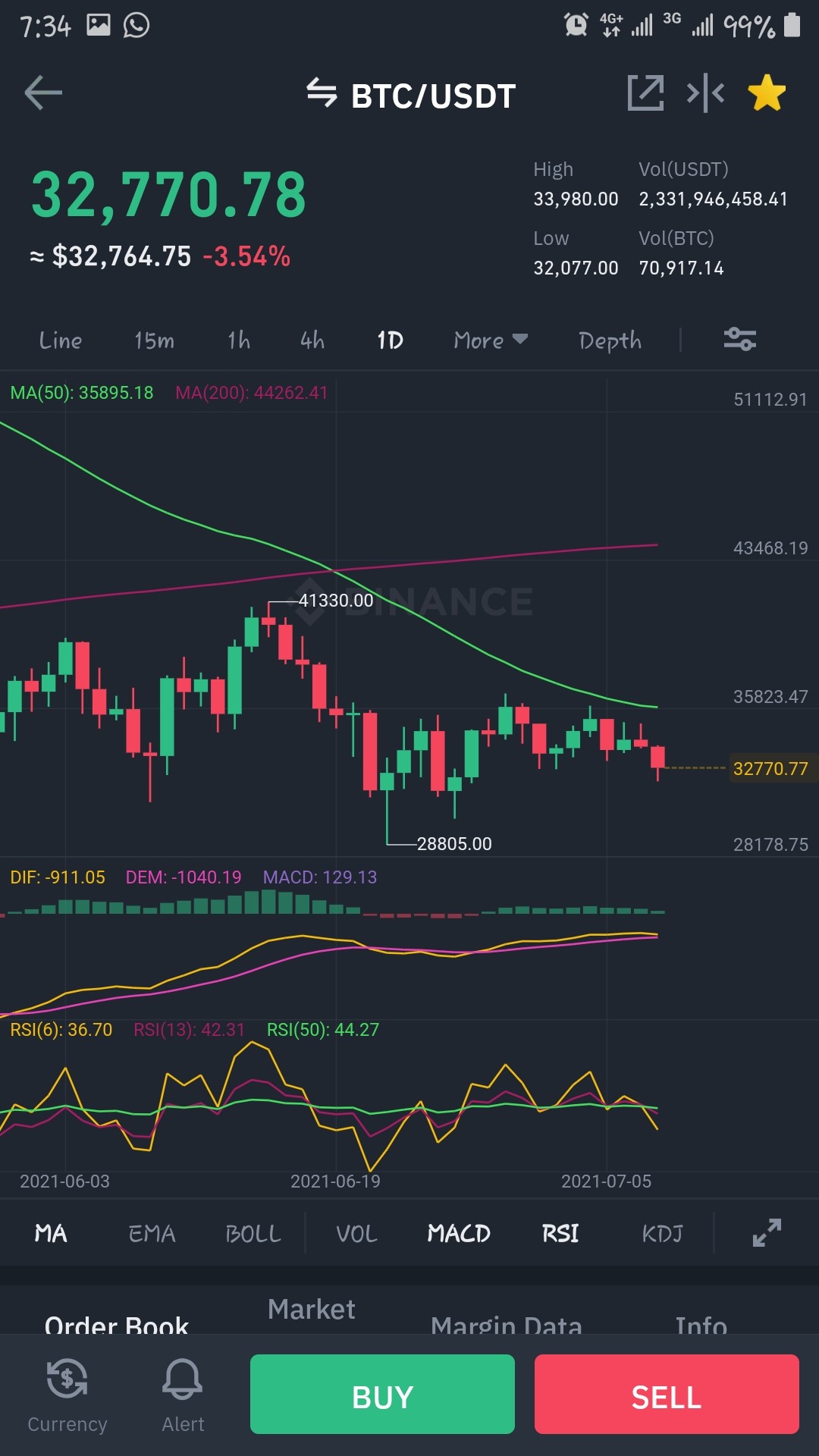Tap the red SELL button
The image size is (819, 1456).
click(667, 1395)
